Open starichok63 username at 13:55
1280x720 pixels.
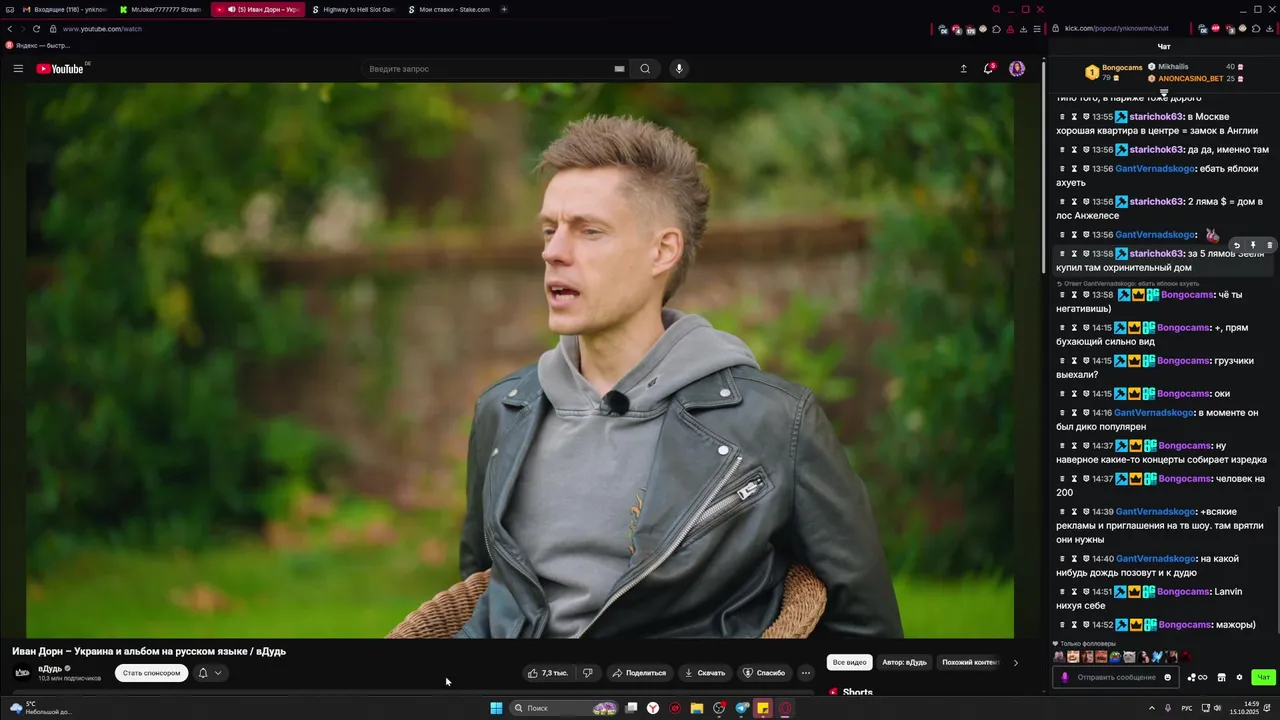tap(1157, 117)
